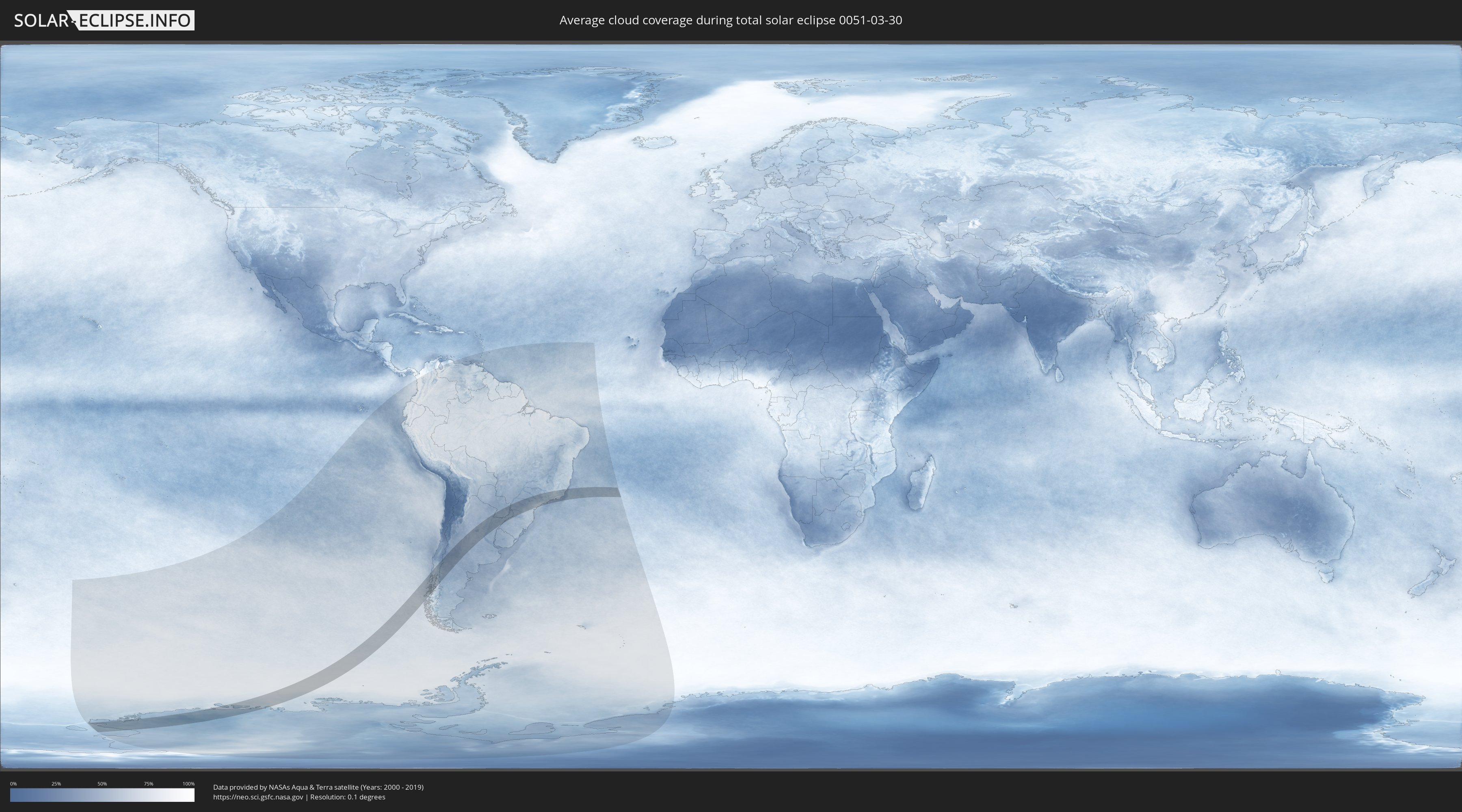
Task: Click the '50%' legend label
Action: (x=102, y=784)
